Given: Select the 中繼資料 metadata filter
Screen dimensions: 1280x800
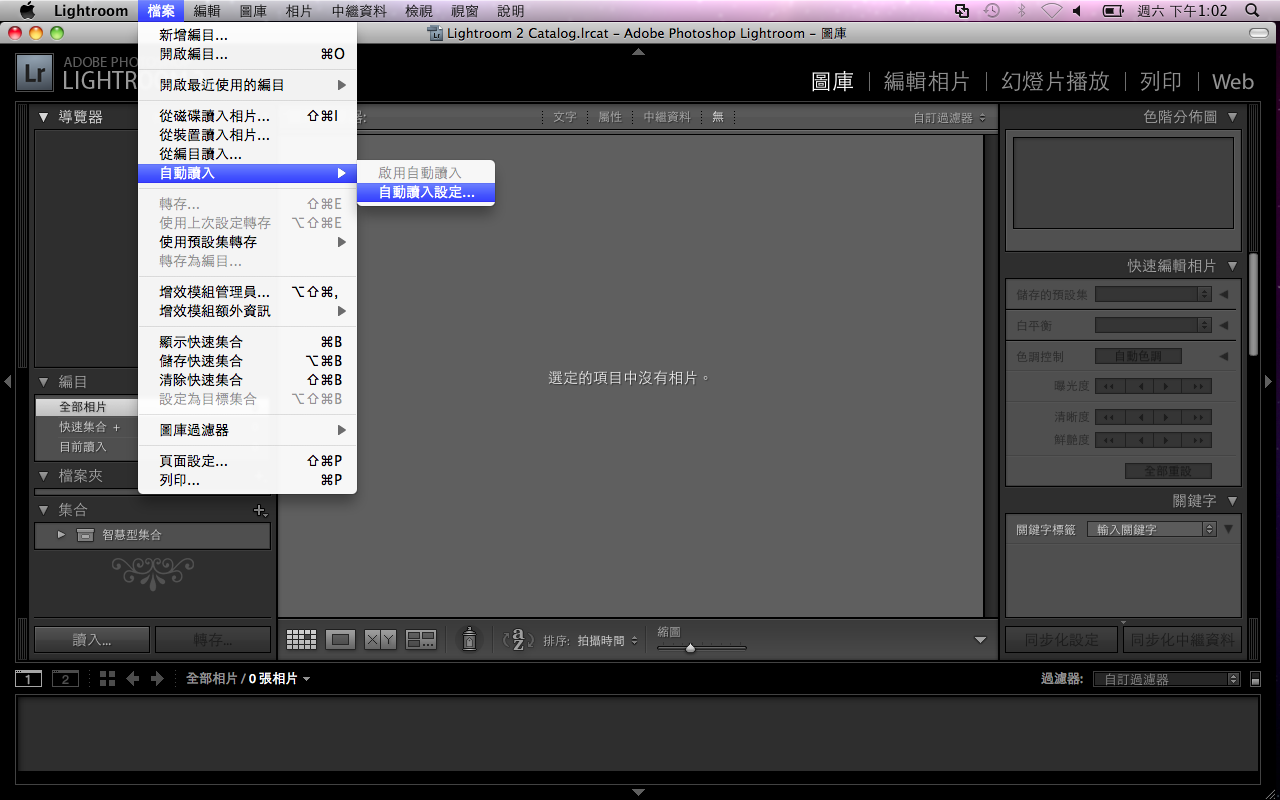Looking at the screenshot, I should [667, 117].
